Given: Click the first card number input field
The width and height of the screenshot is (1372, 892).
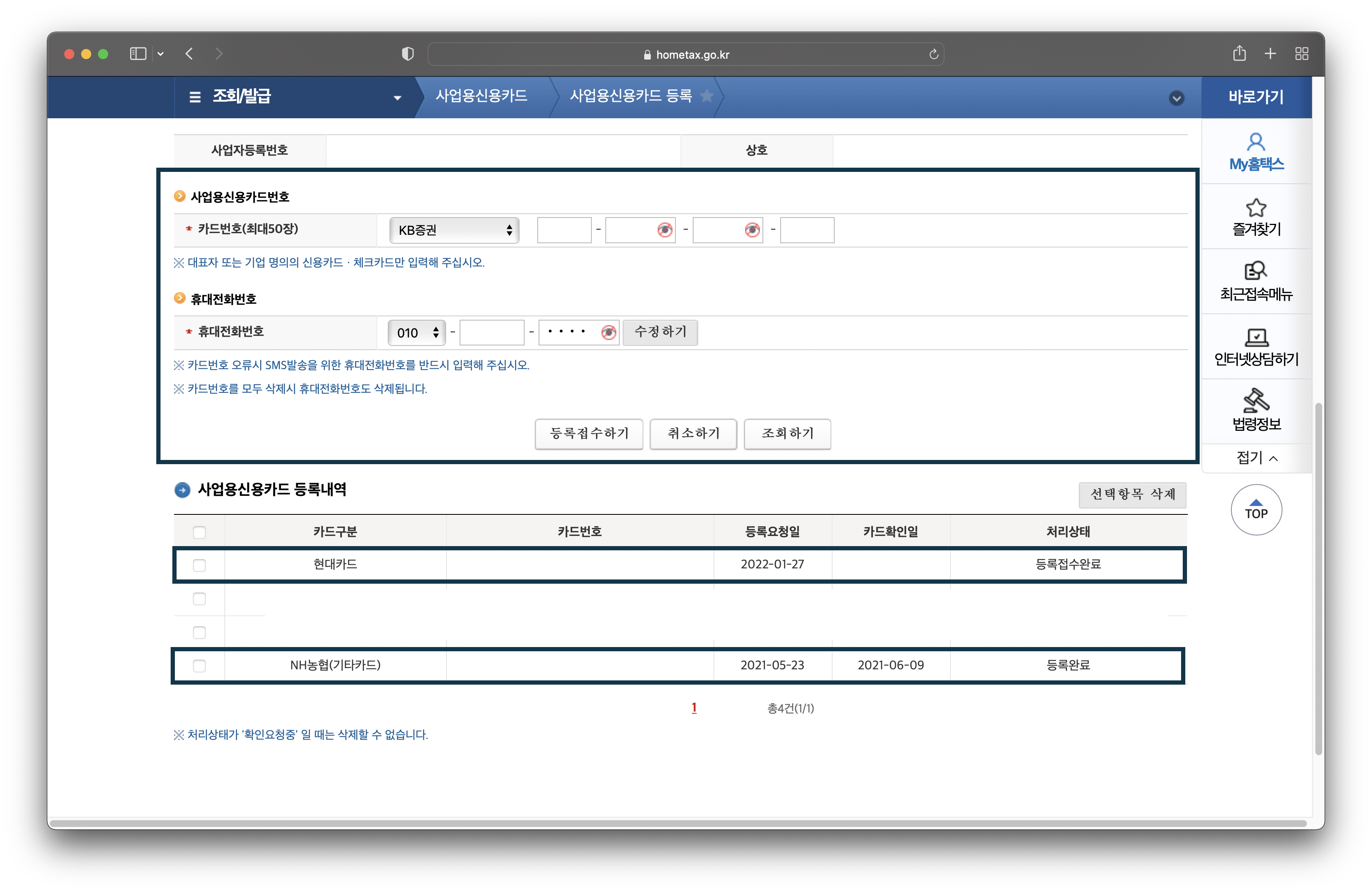Looking at the screenshot, I should 564,231.
